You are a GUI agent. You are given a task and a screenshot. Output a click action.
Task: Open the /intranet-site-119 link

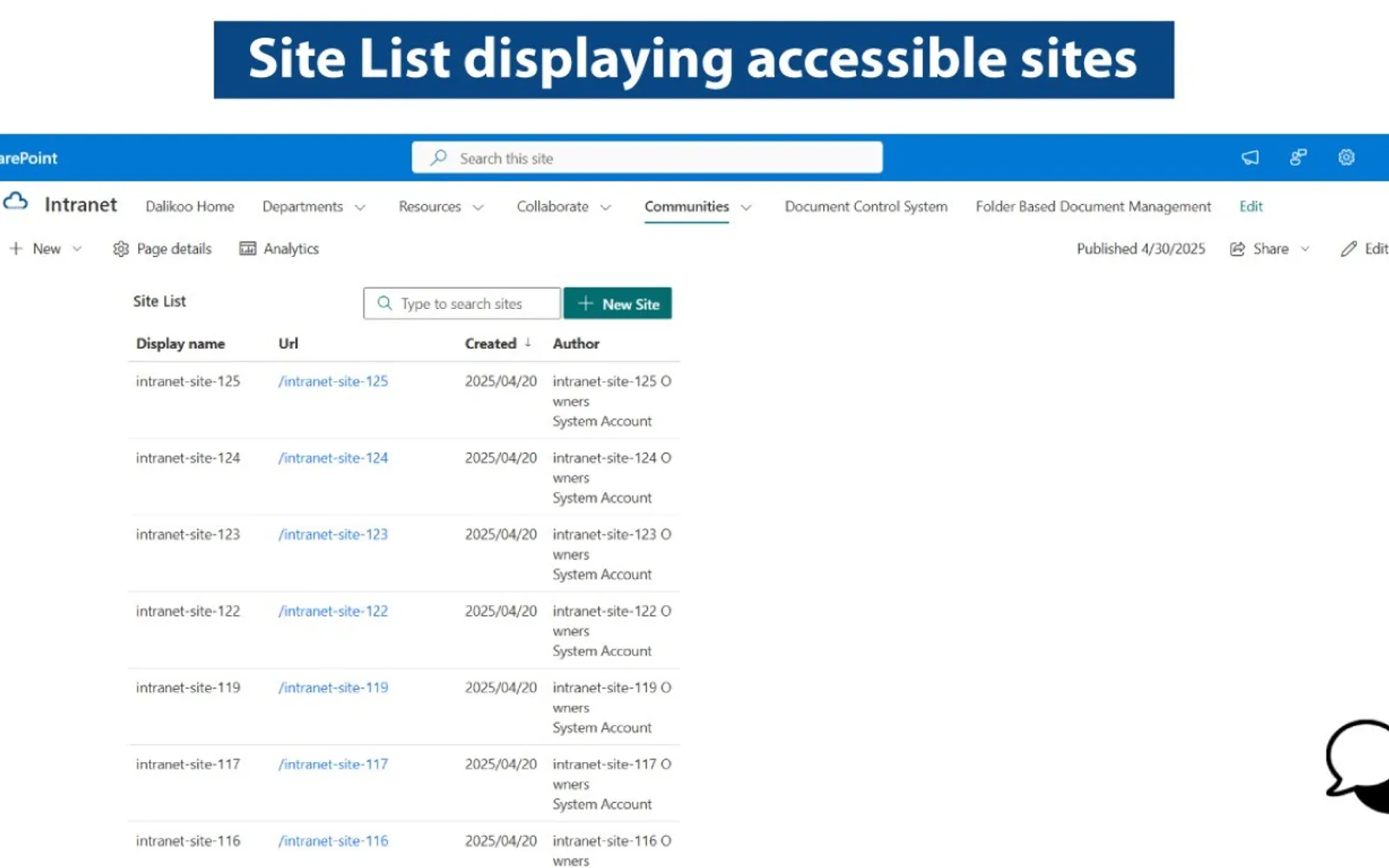333,687
